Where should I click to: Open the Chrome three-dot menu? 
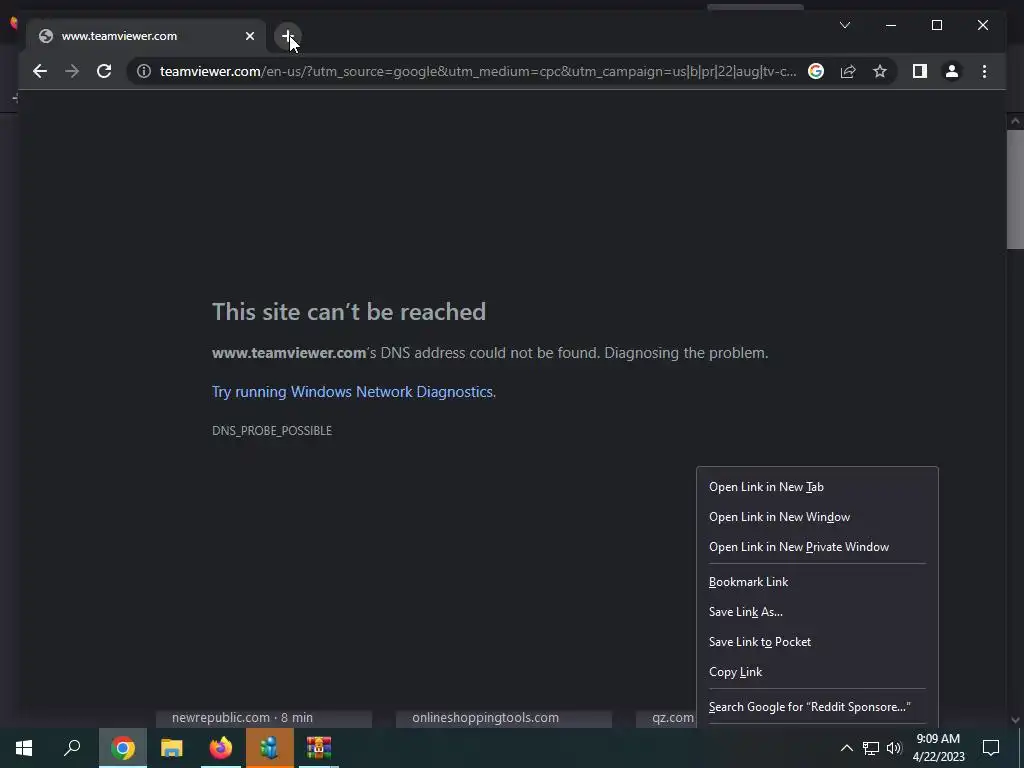click(x=984, y=71)
